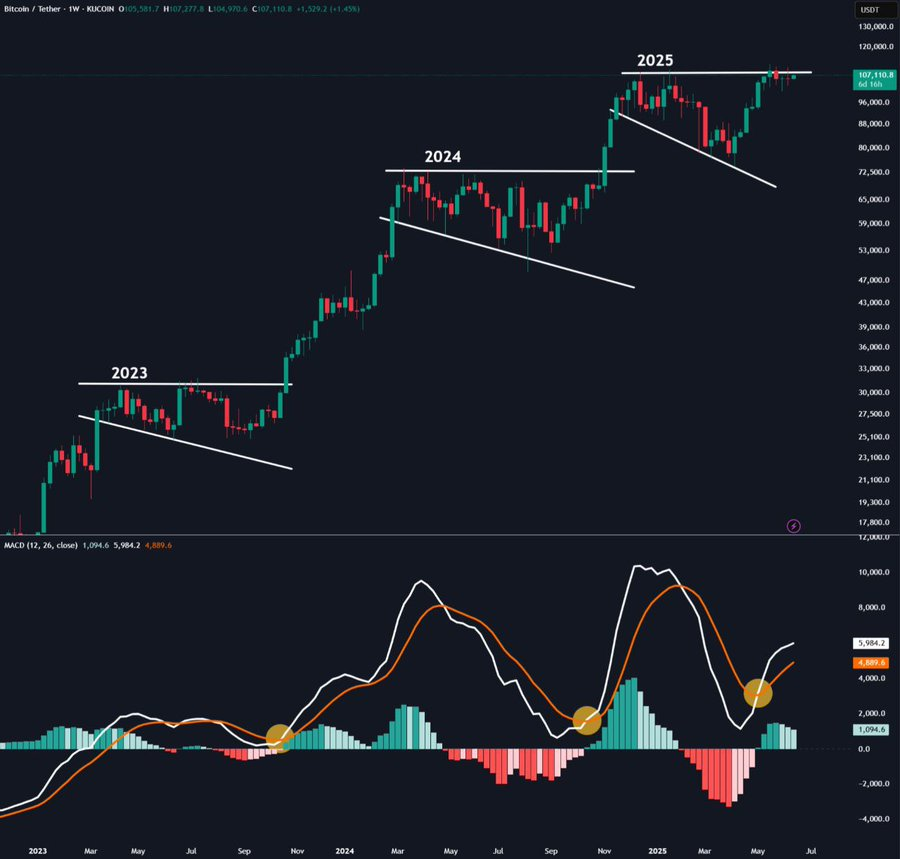Click the purple lightning bolt icon

click(793, 526)
